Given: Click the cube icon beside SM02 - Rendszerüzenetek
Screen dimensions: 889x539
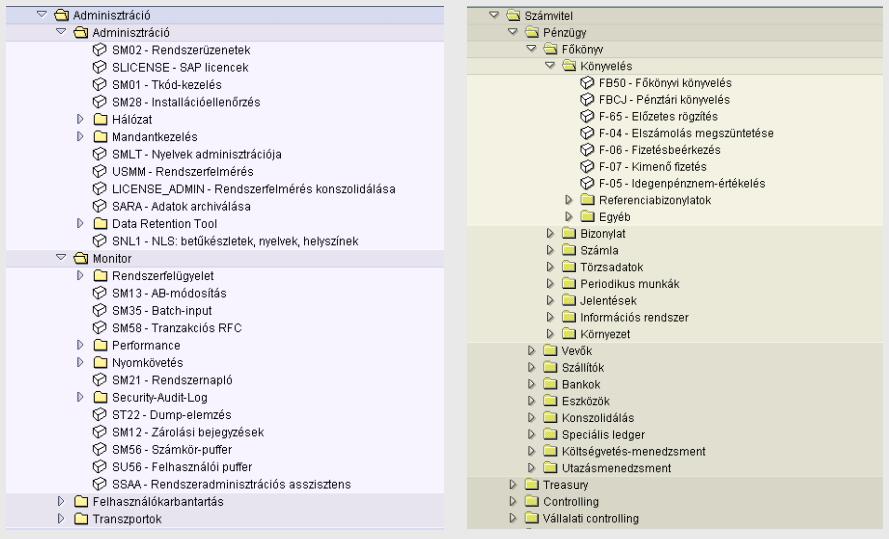Looking at the screenshot, I should [100, 50].
